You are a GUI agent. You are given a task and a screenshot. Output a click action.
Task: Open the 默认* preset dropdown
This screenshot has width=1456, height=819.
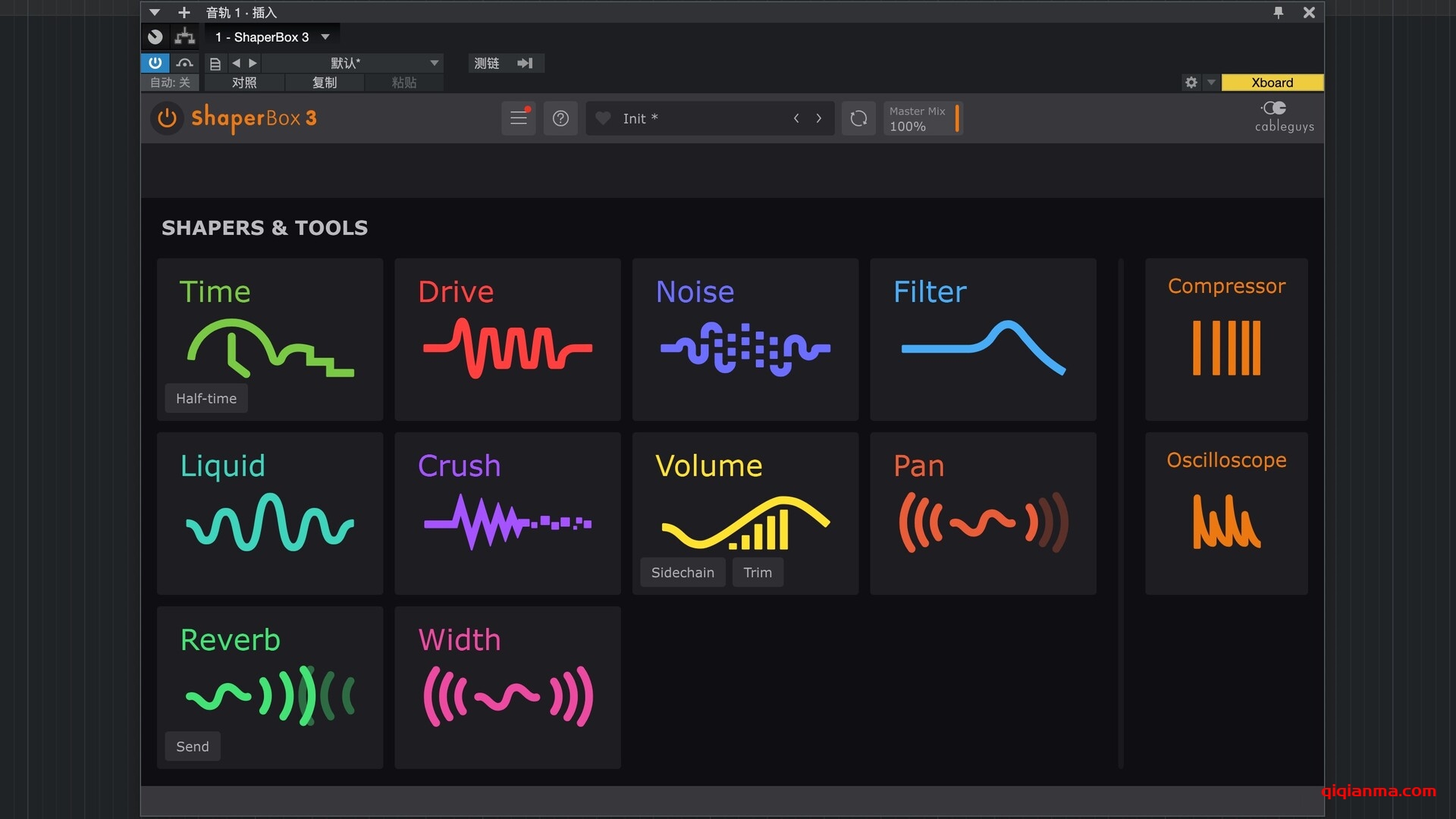click(352, 63)
